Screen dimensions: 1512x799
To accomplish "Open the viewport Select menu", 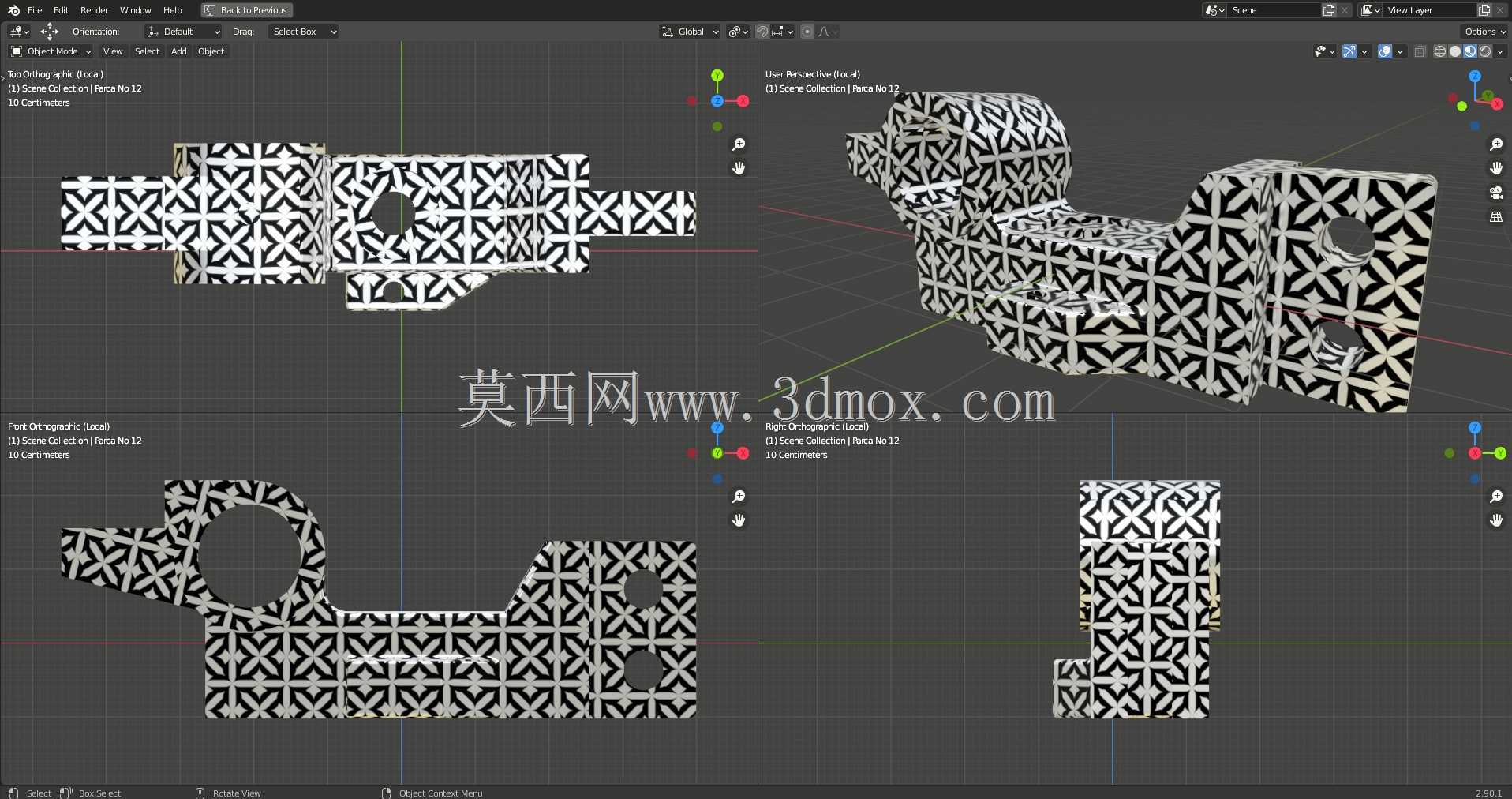I will (x=147, y=51).
